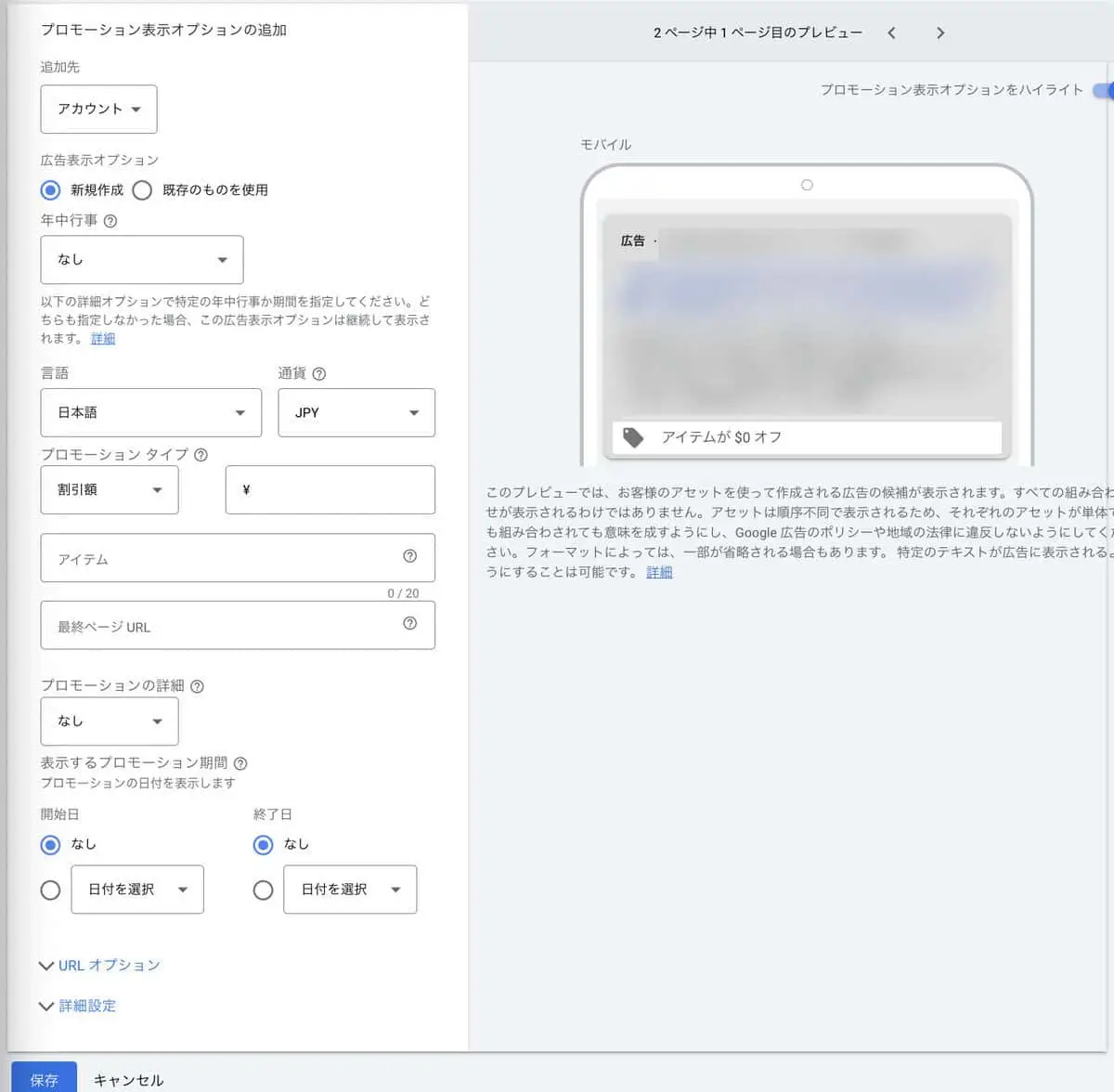Choose 日付を選択 radio under 開始日
The height and width of the screenshot is (1092, 1114).
(x=51, y=890)
